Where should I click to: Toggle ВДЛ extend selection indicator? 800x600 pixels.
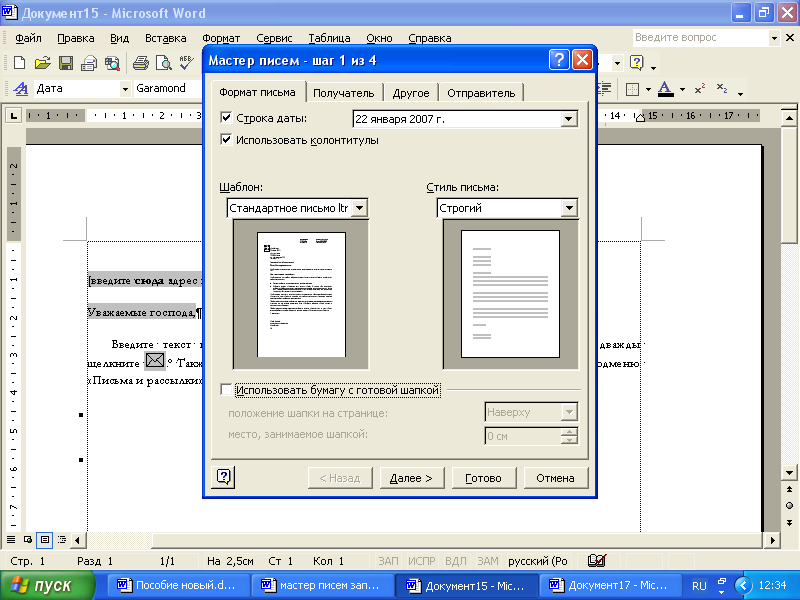point(456,561)
